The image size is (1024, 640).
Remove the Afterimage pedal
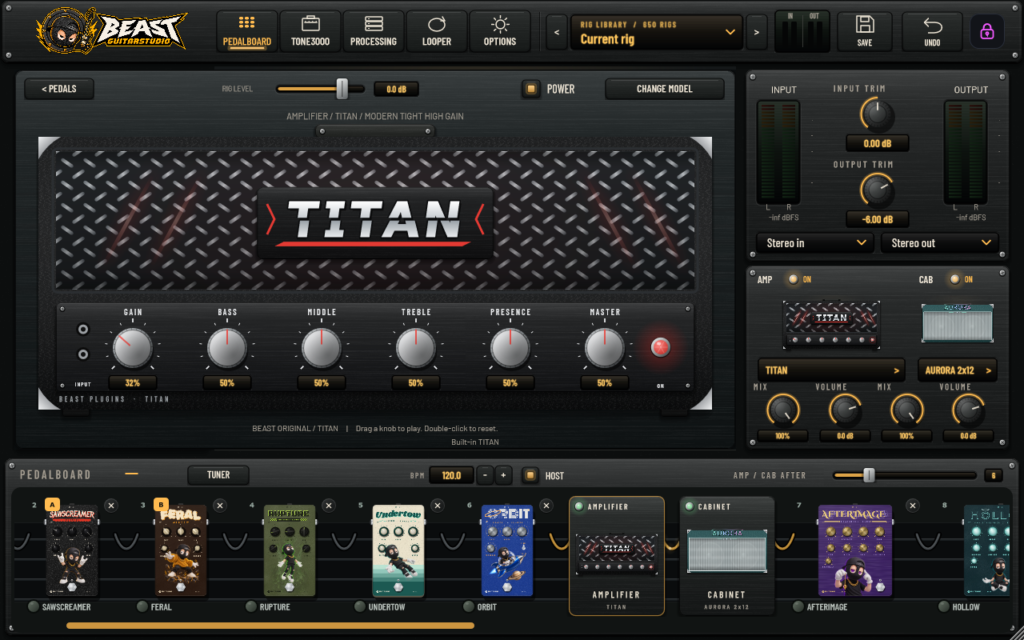[913, 505]
